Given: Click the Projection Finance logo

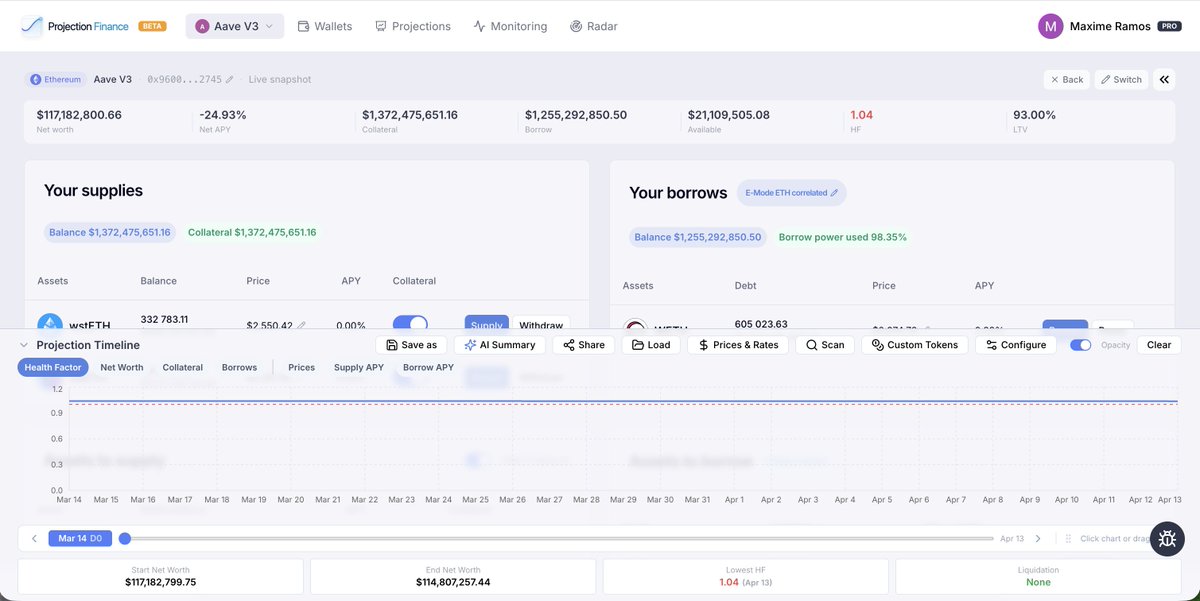Looking at the screenshot, I should (x=75, y=26).
